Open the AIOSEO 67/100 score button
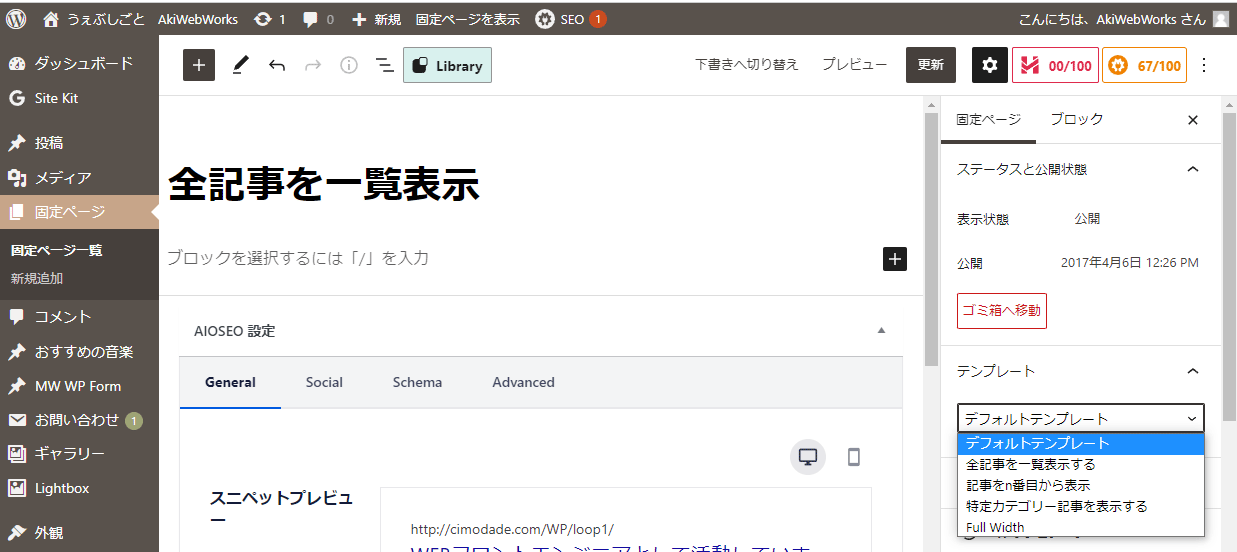 coord(1144,65)
